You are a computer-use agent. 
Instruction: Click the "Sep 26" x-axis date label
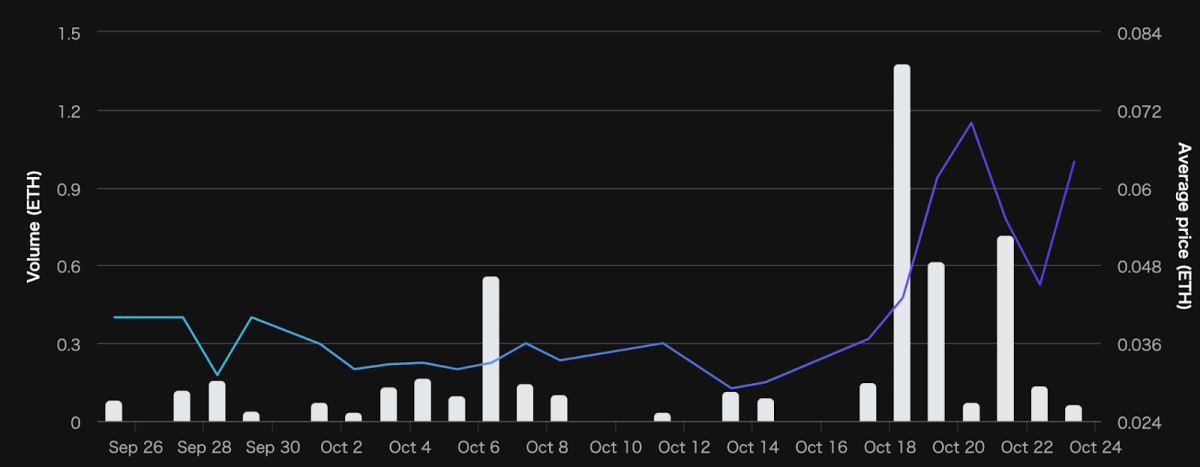pyautogui.click(x=135, y=447)
